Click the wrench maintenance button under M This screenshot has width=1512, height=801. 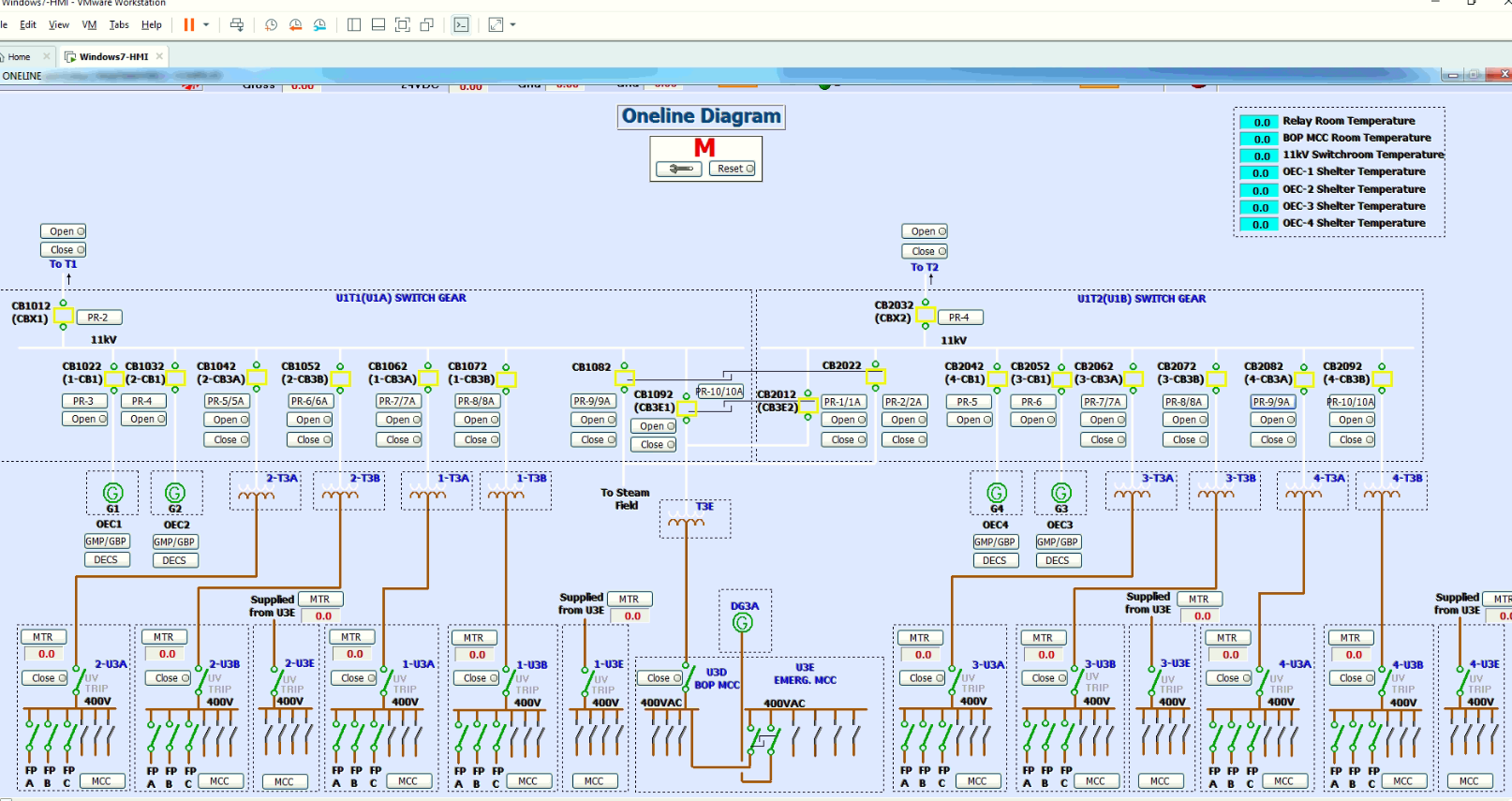point(679,169)
